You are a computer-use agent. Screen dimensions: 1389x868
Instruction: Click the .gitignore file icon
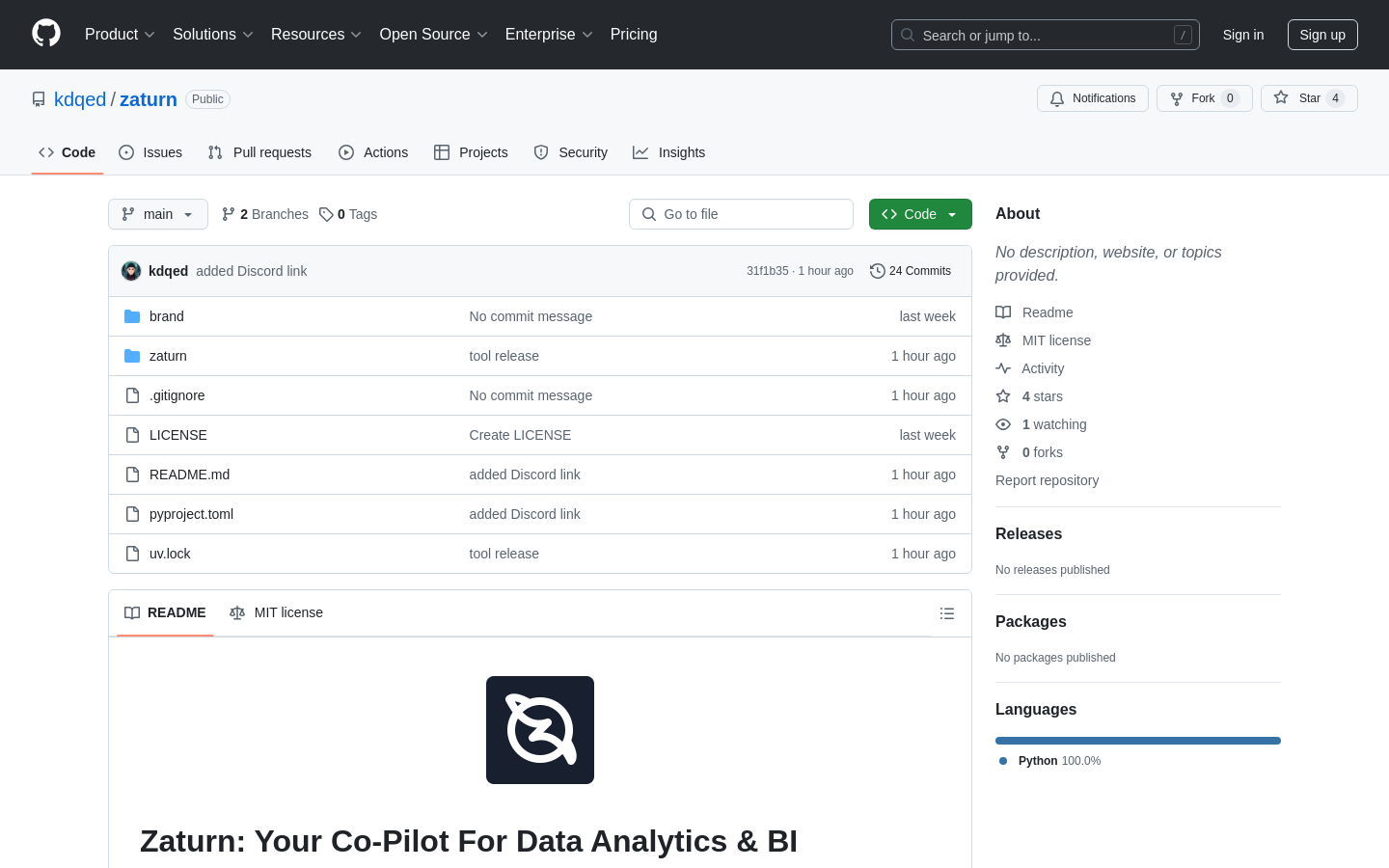coord(132,395)
